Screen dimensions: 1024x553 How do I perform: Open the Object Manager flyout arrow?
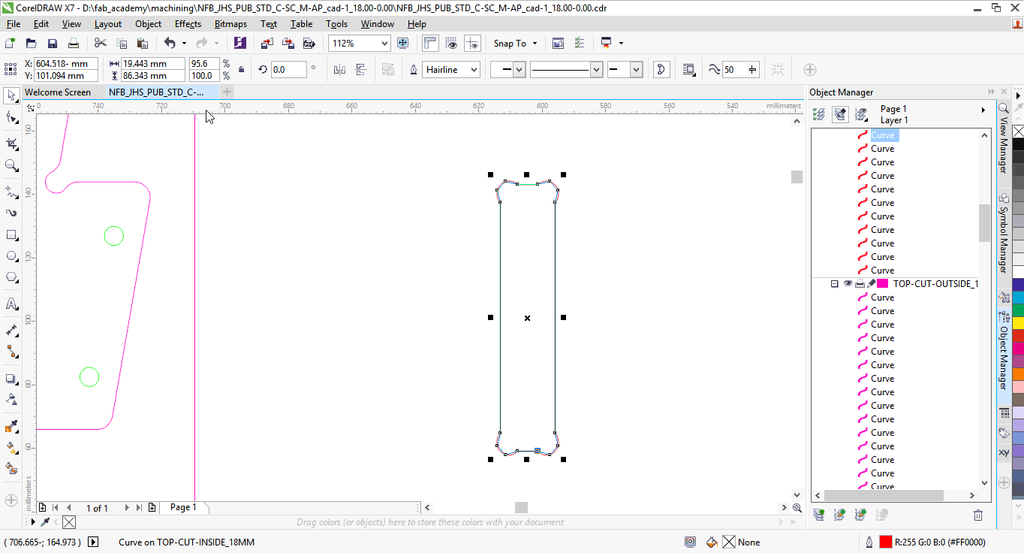click(x=983, y=110)
